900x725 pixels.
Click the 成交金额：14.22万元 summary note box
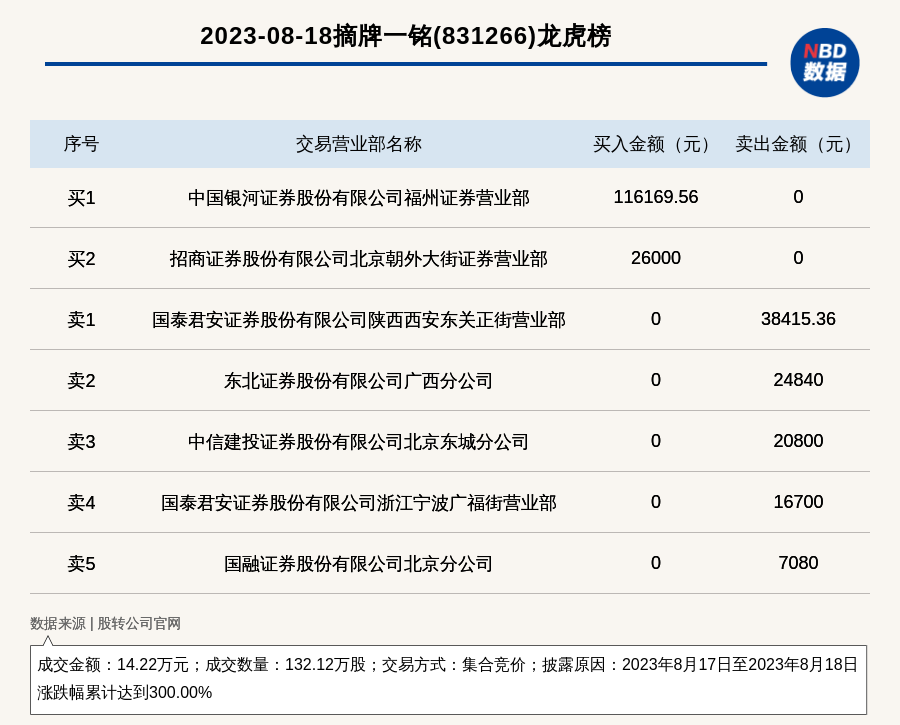(448, 680)
